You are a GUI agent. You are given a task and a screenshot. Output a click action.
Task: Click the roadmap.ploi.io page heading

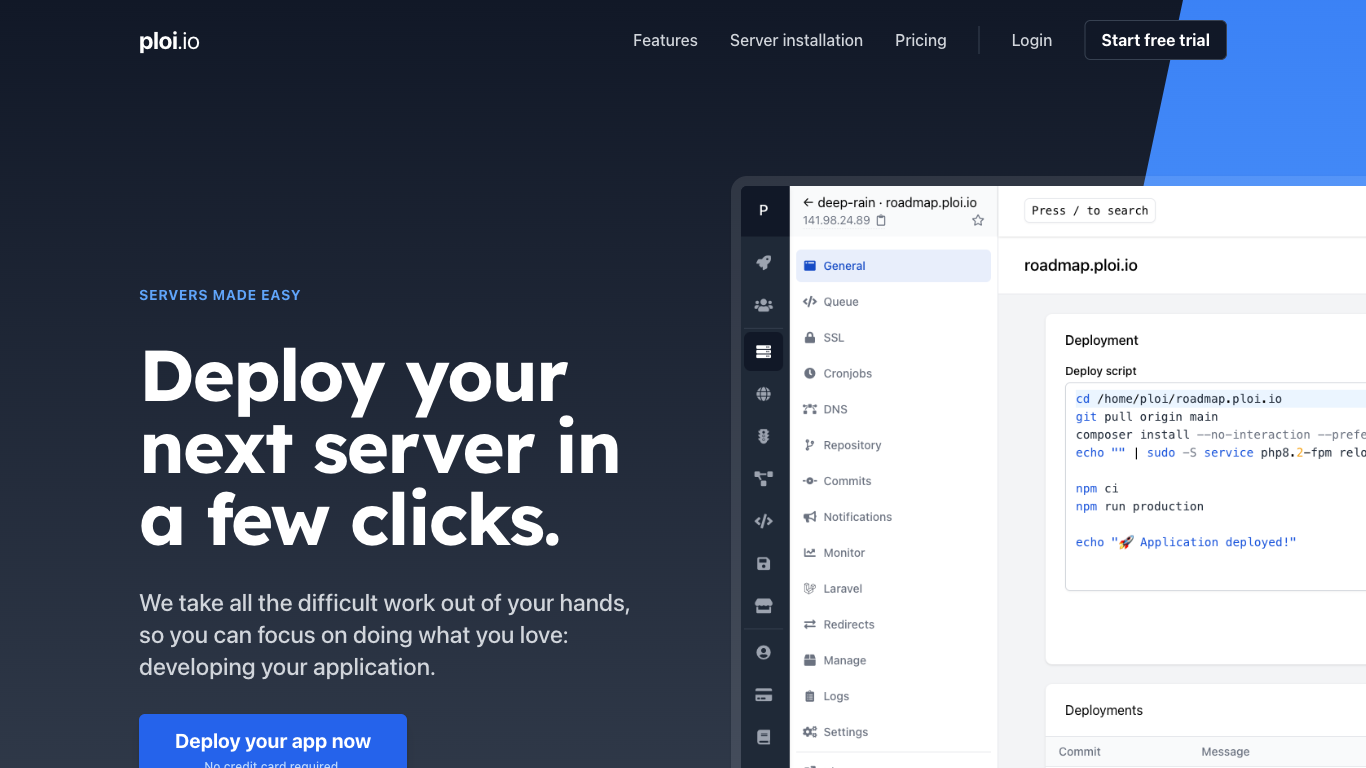pyautogui.click(x=1081, y=266)
